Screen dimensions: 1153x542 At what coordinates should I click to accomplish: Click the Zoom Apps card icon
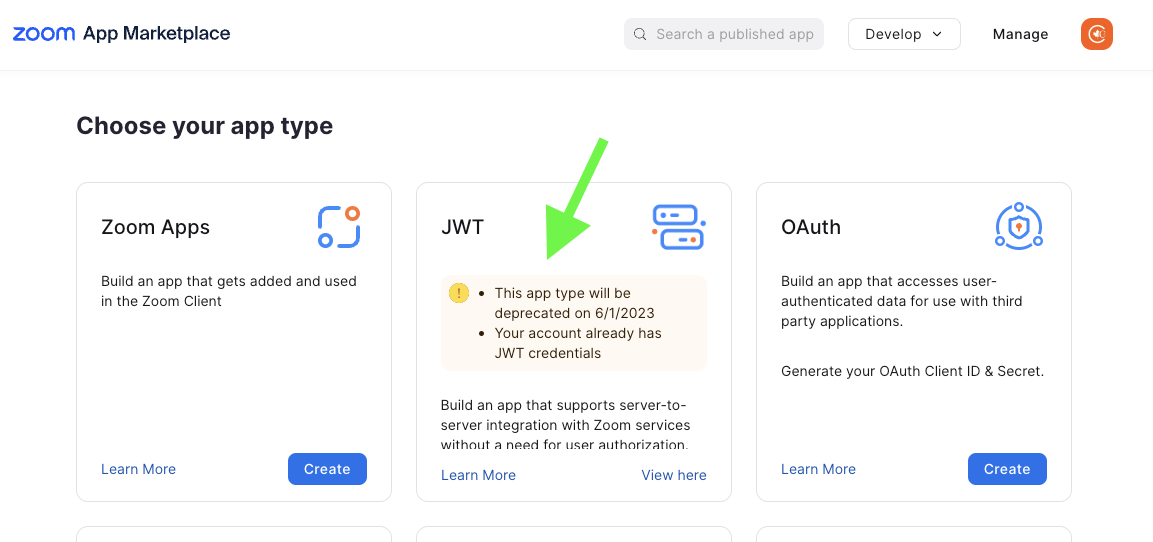[x=339, y=227]
